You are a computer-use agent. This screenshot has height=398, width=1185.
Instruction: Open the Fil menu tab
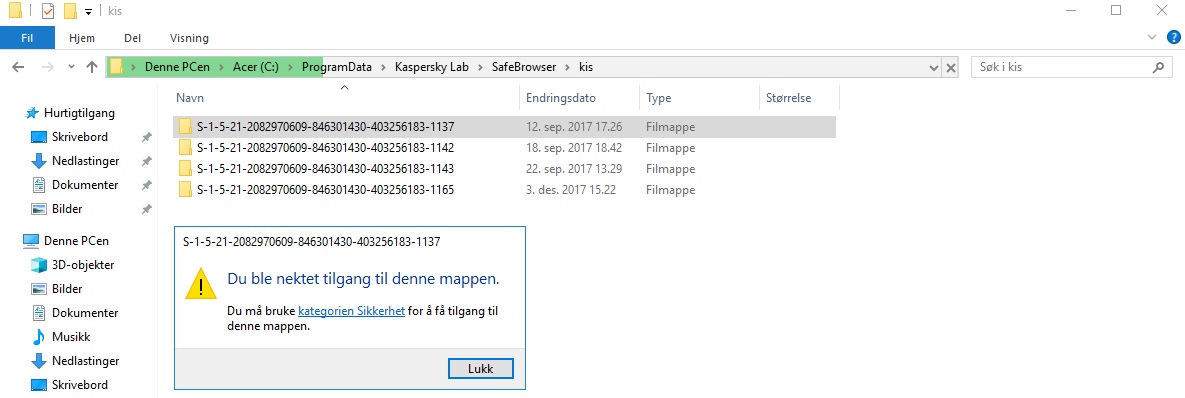pyautogui.click(x=27, y=38)
